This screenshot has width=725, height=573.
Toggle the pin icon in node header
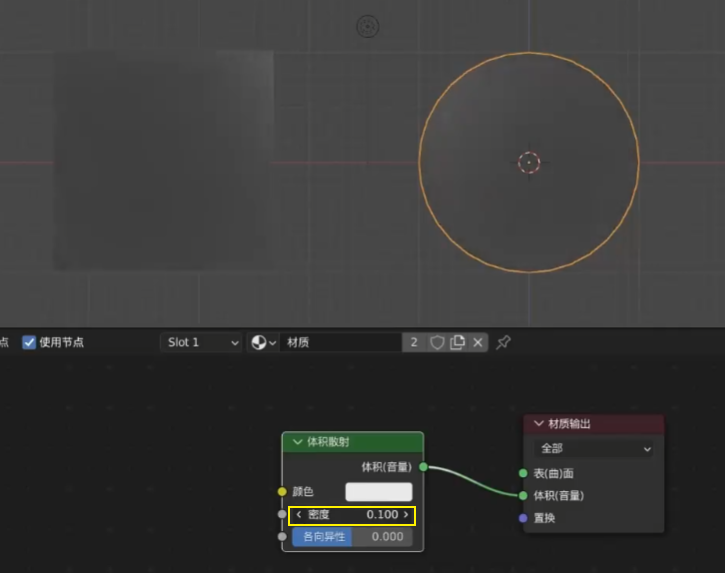point(503,342)
